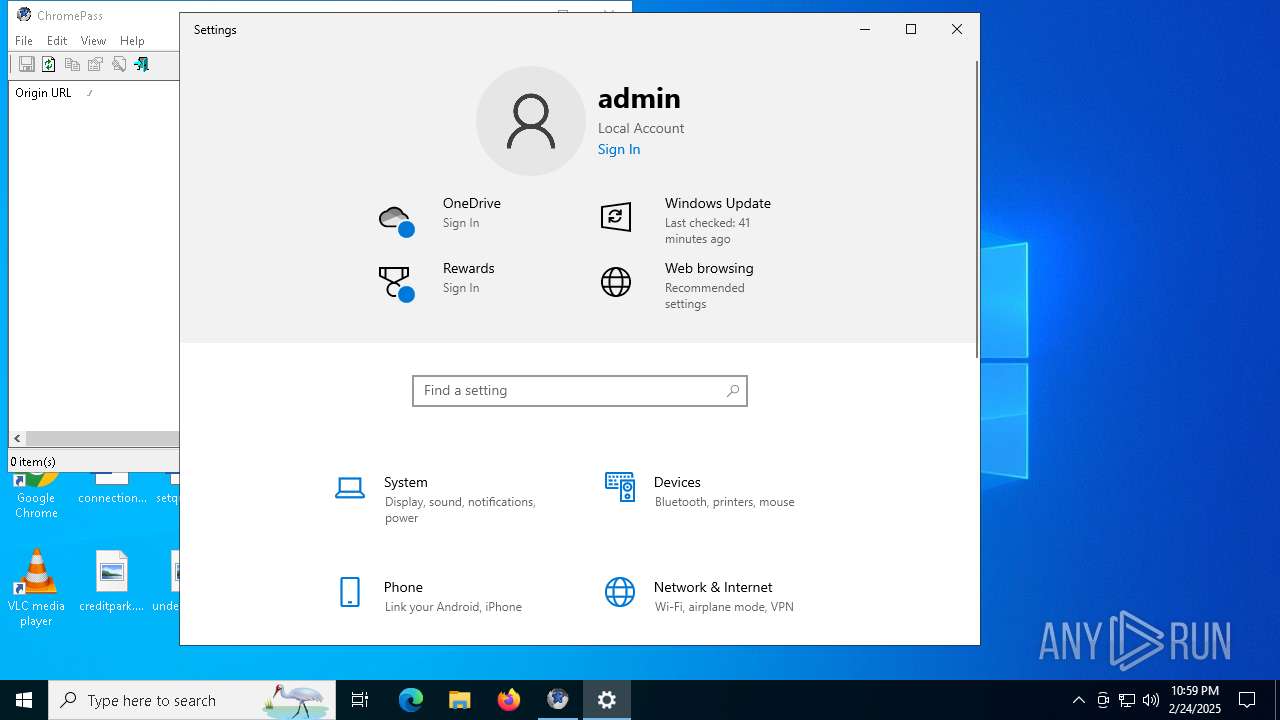Click the Devices keyboard and speaker icon
The image size is (1280, 720).
point(620,487)
